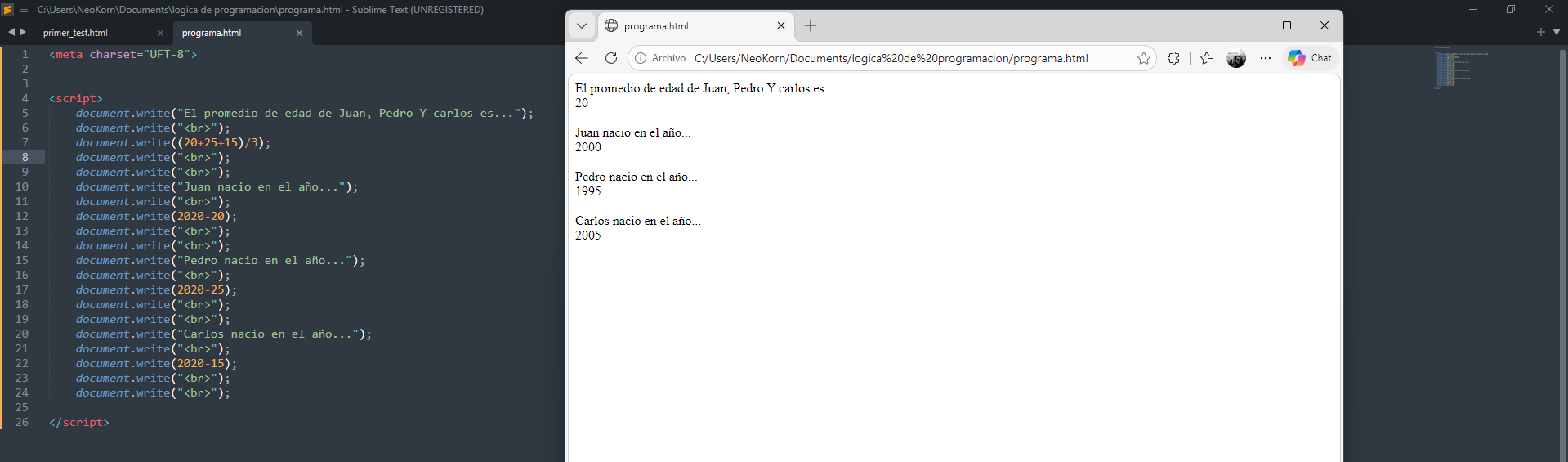
Task: Add new tab in Sublime Text
Action: pyautogui.click(x=1540, y=32)
